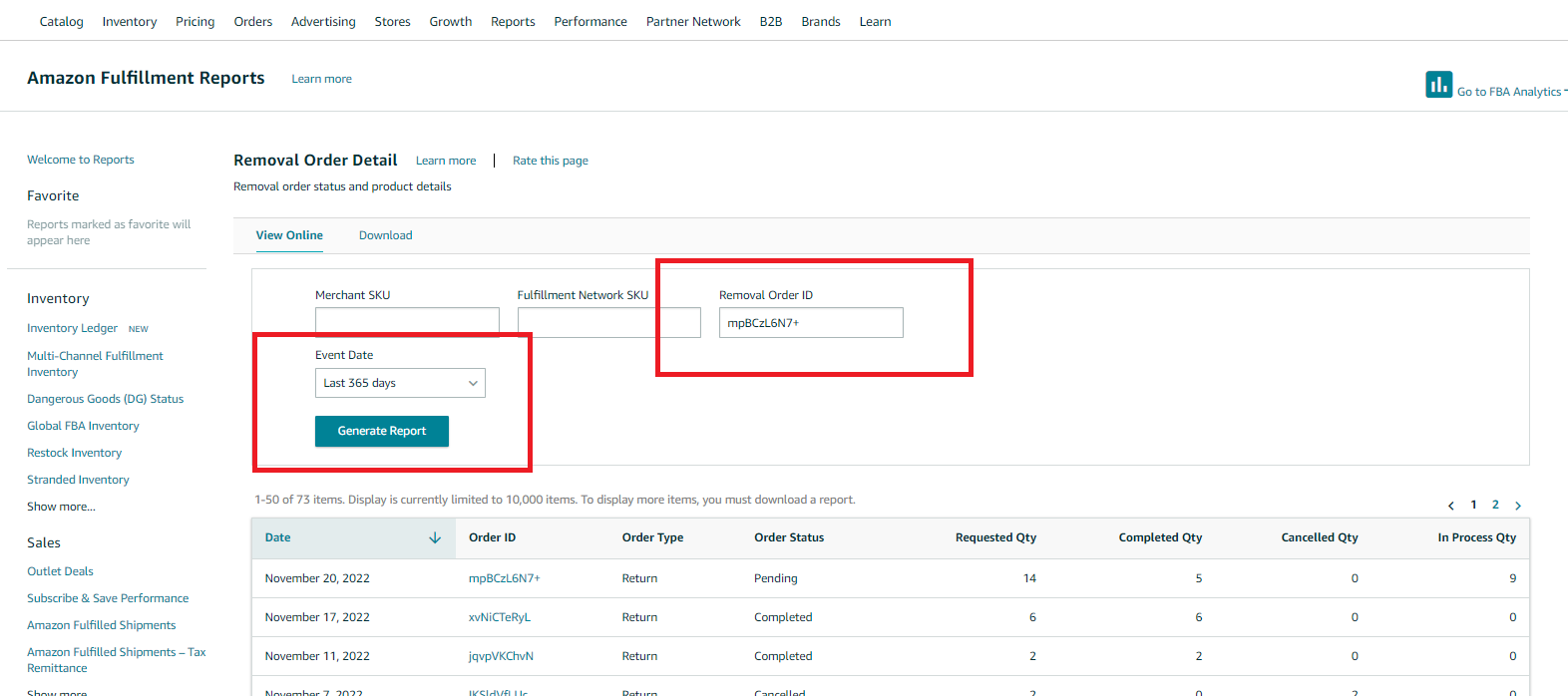The height and width of the screenshot is (696, 1568).
Task: Open B2B menu
Action: [771, 21]
